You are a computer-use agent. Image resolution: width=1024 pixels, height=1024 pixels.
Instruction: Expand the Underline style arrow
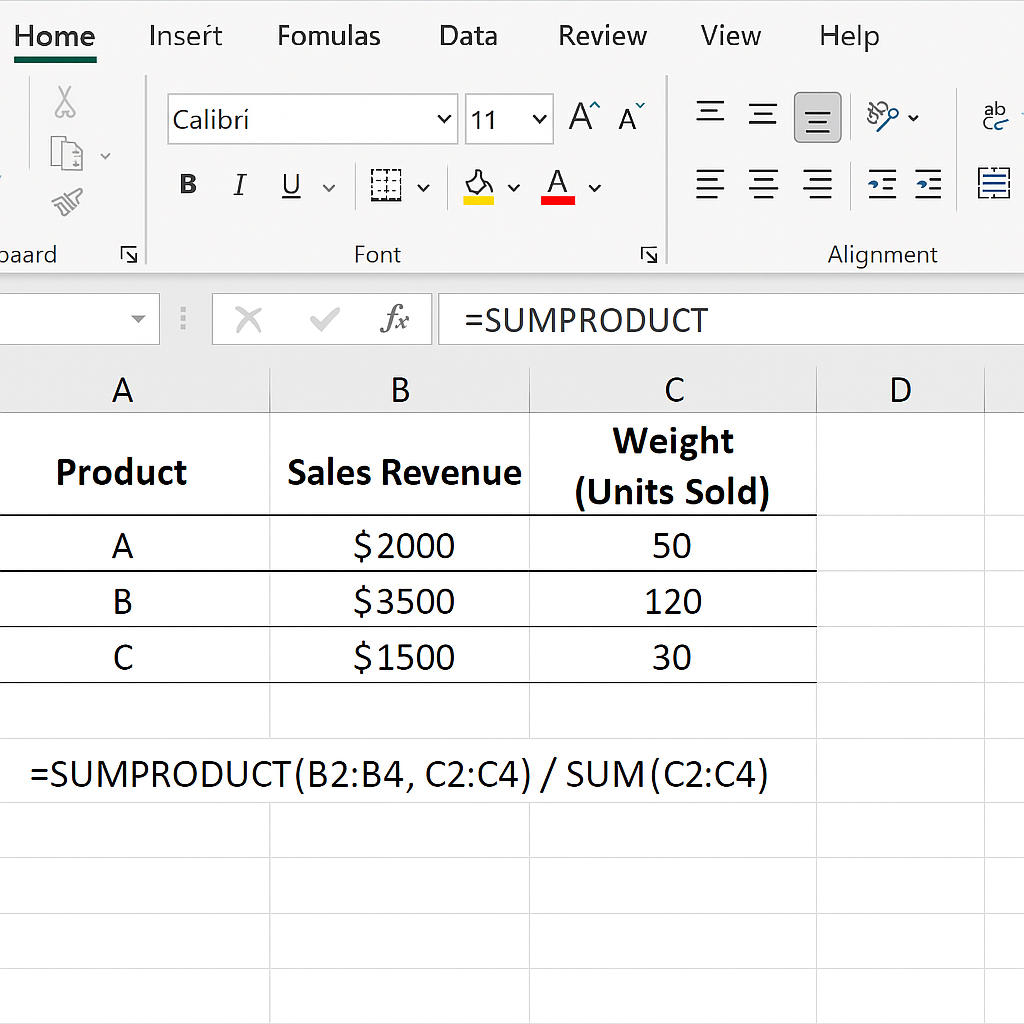point(329,189)
